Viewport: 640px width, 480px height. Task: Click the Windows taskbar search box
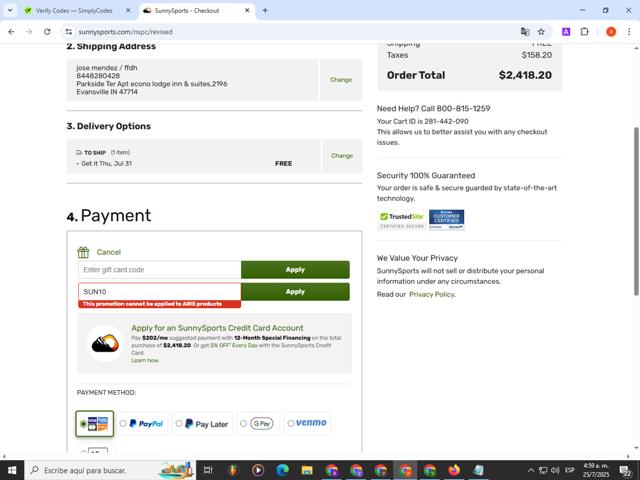(x=110, y=470)
